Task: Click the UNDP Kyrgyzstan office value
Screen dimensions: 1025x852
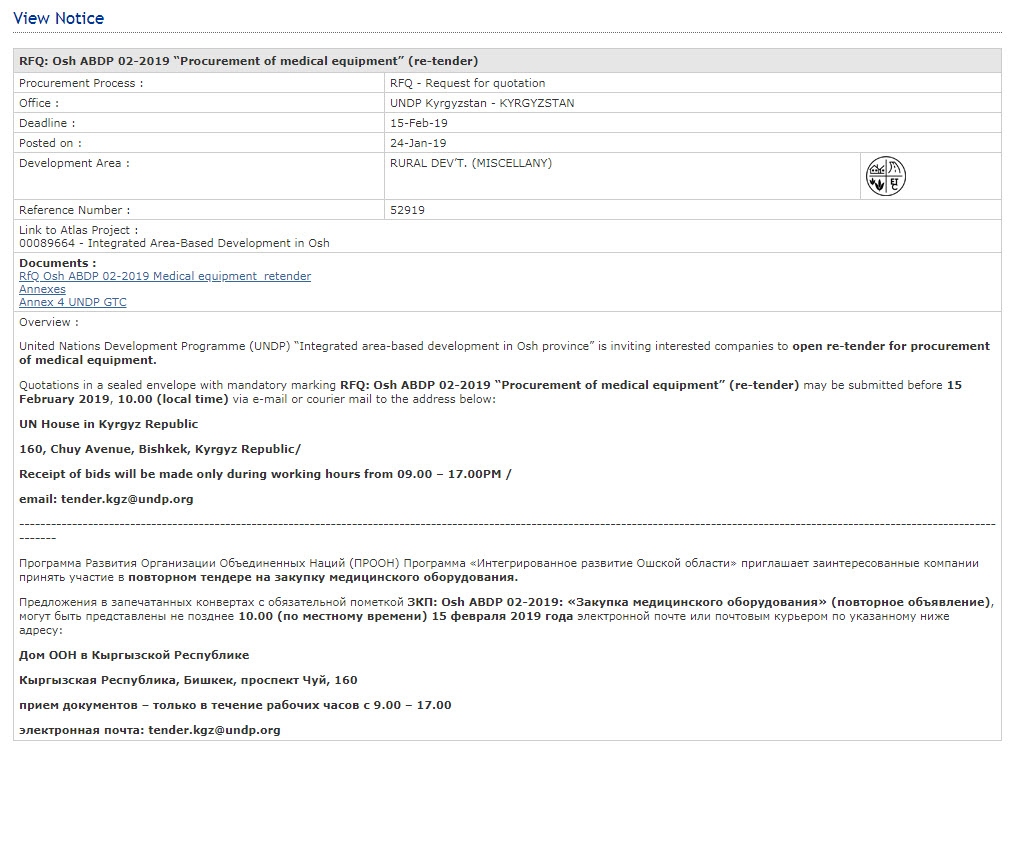Action: click(482, 103)
